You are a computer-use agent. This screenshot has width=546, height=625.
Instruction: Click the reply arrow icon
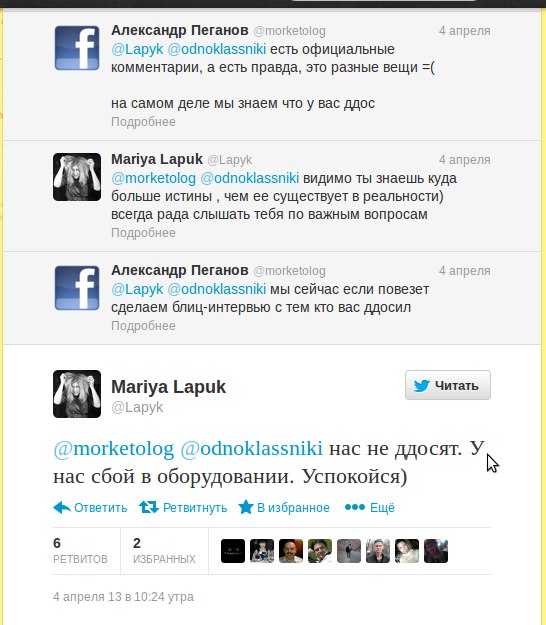pyautogui.click(x=62, y=507)
